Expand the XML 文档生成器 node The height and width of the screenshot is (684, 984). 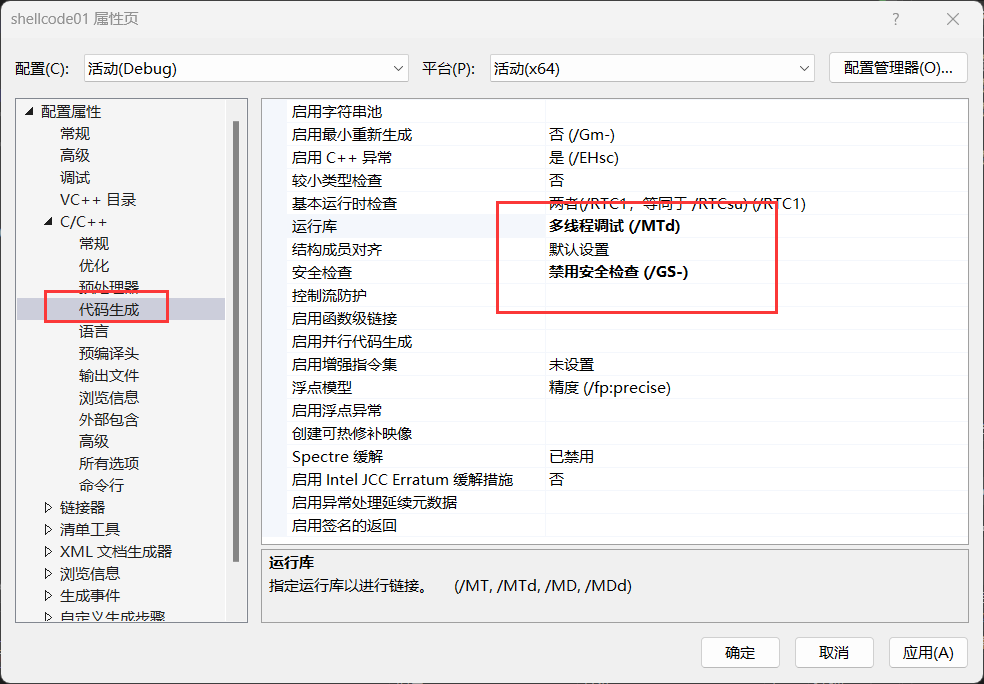click(x=48, y=551)
